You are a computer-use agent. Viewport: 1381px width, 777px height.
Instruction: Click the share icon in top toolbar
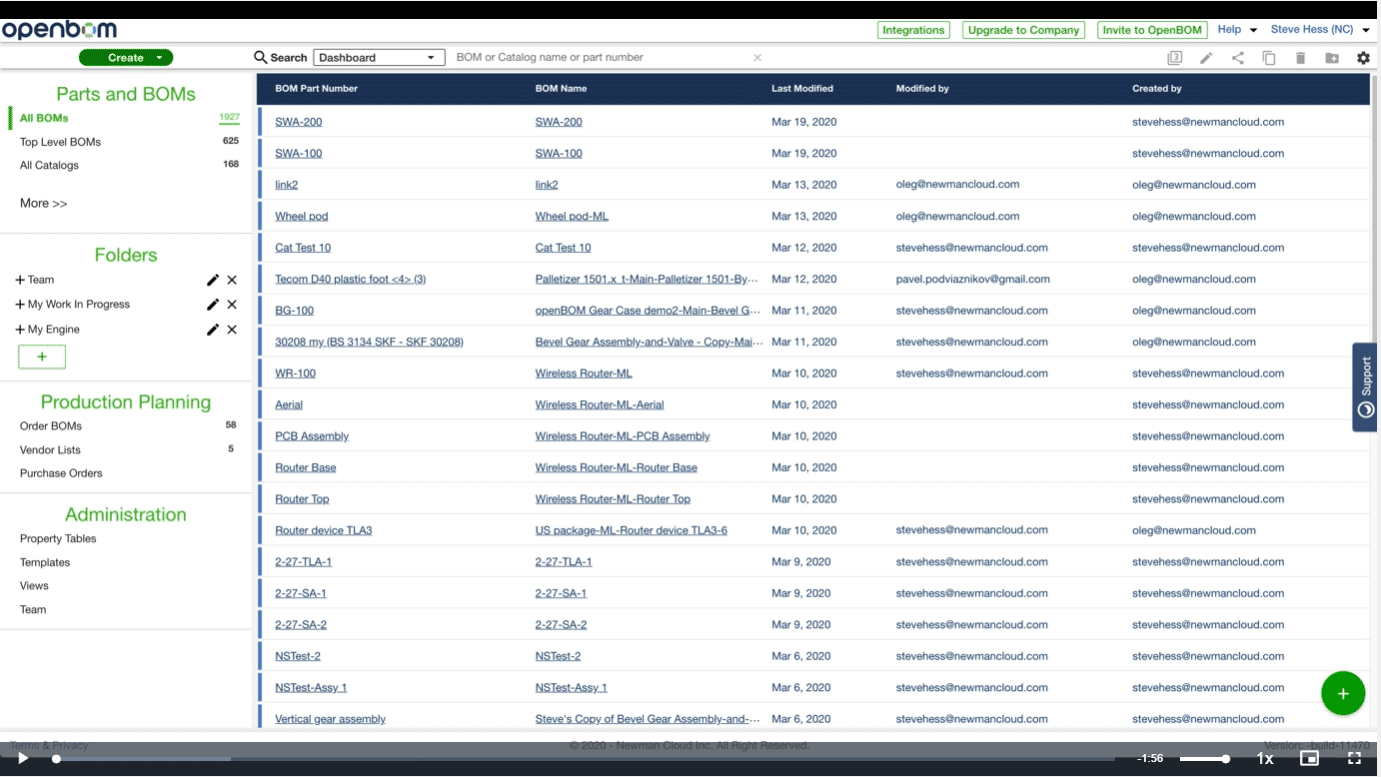coord(1238,58)
